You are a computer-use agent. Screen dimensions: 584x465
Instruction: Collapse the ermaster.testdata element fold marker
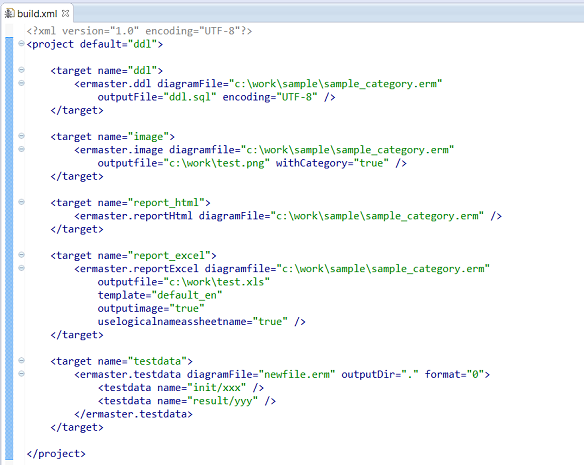(21, 373)
